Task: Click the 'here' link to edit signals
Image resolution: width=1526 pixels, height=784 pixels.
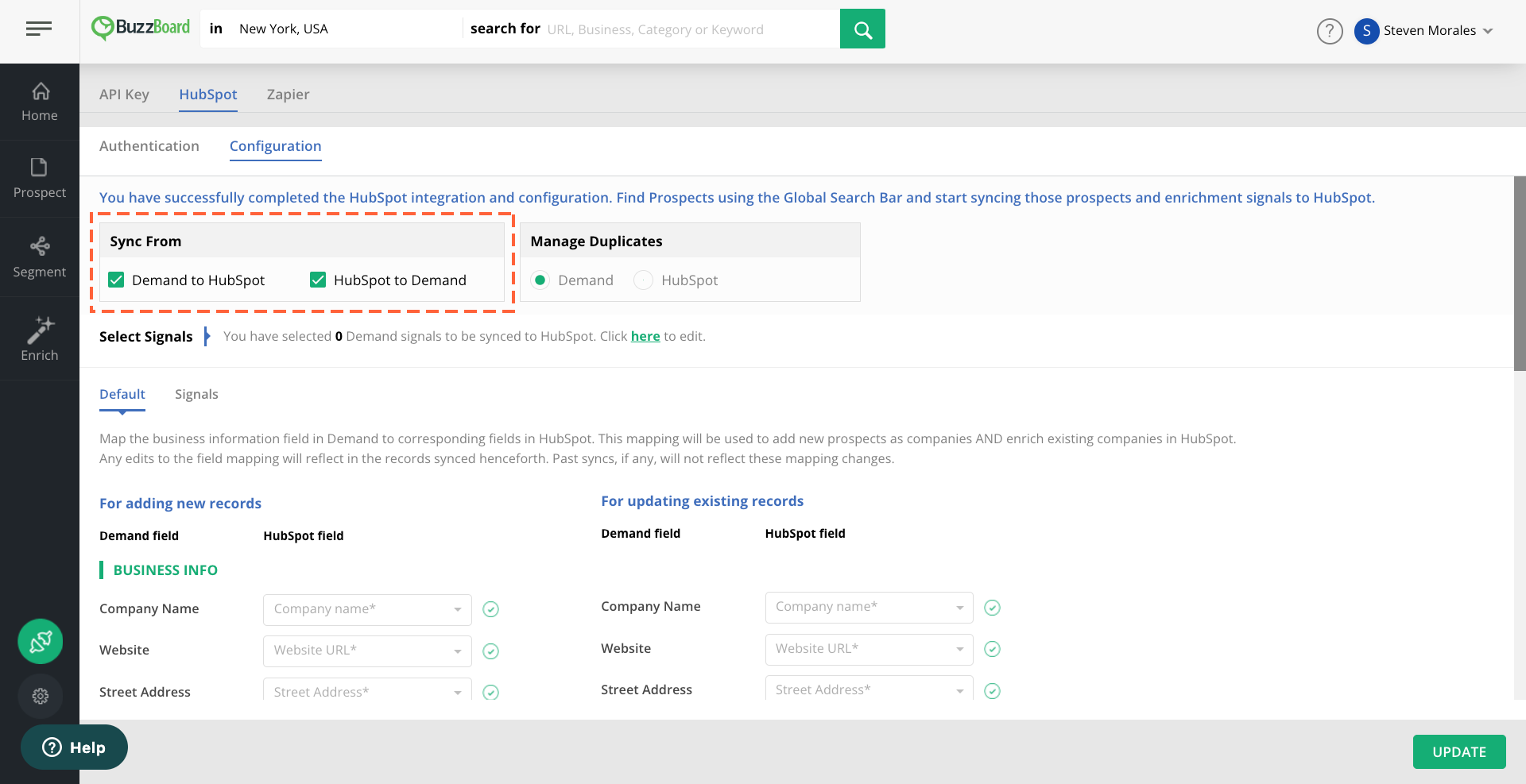Action: [645, 337]
